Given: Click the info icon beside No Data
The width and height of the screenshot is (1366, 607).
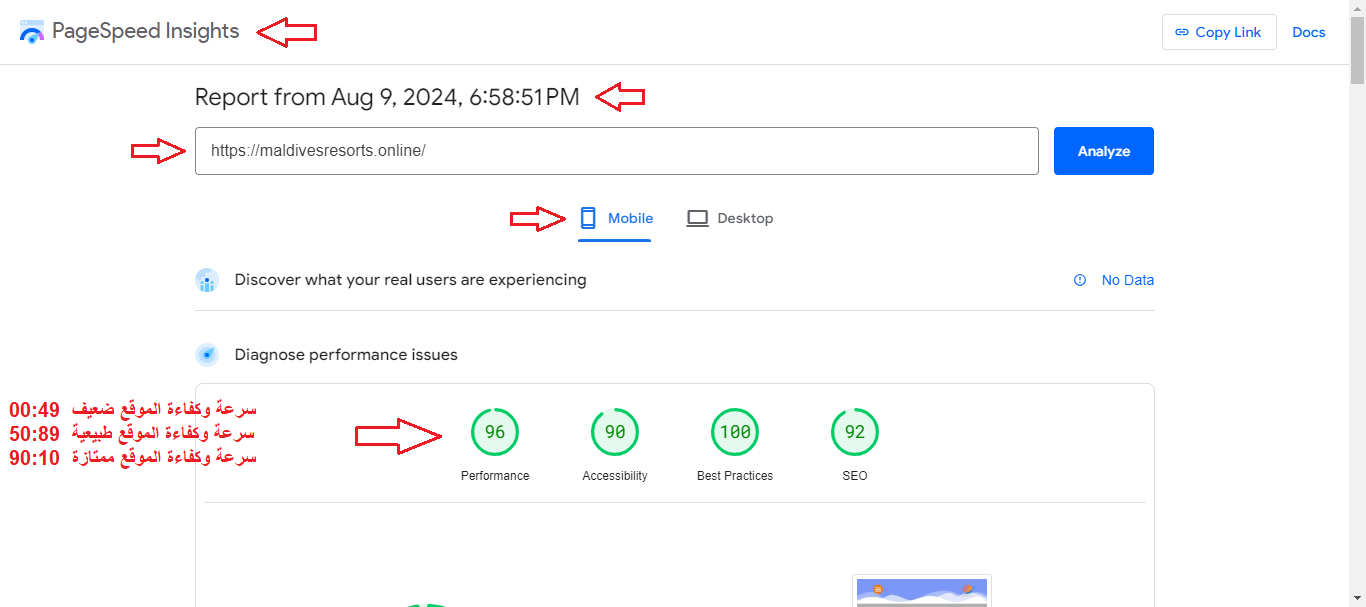Looking at the screenshot, I should pos(1080,280).
